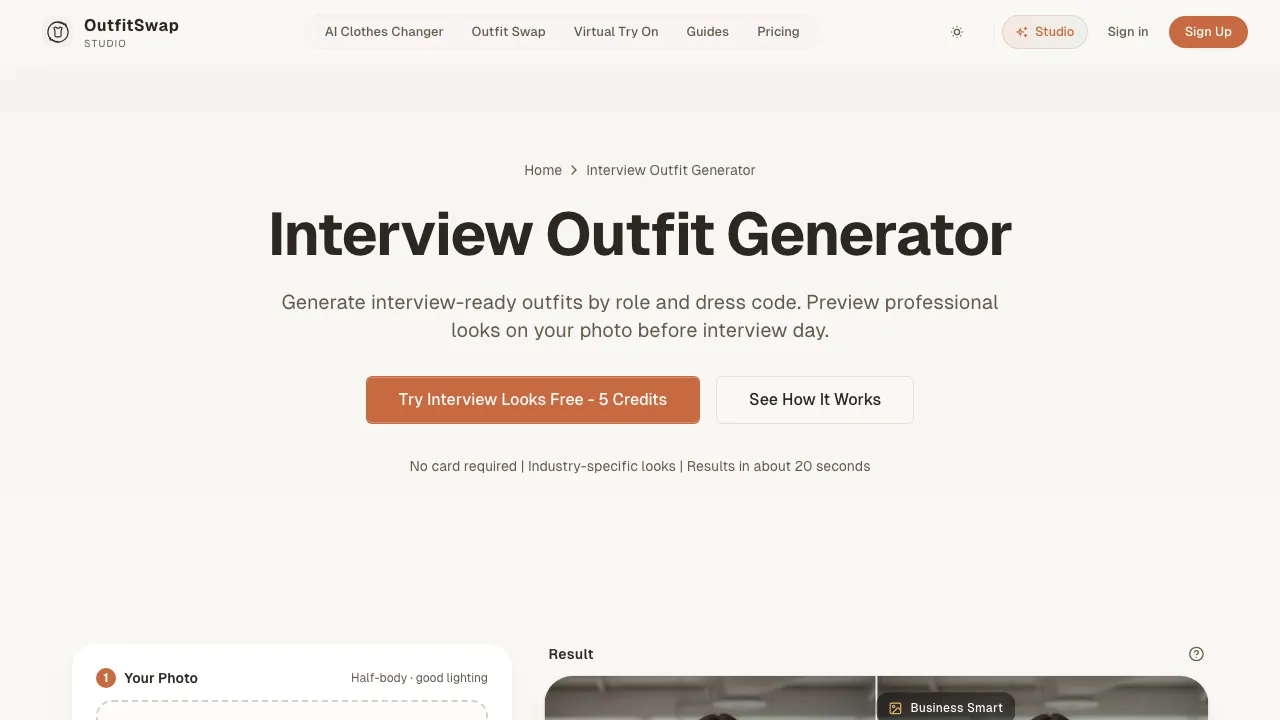The image size is (1280, 720).
Task: Click the photo upload dropzone area
Action: click(292, 711)
